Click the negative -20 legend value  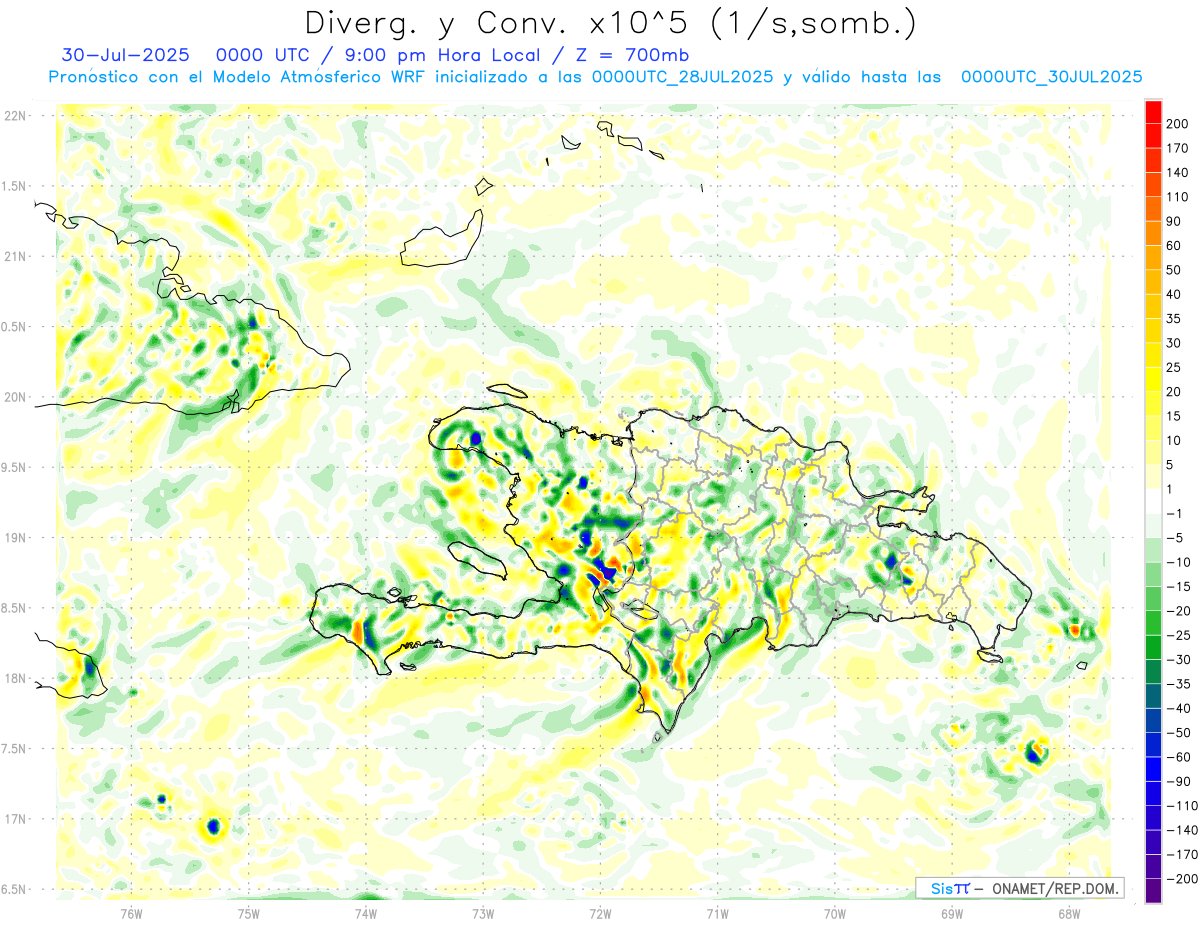pos(1178,611)
